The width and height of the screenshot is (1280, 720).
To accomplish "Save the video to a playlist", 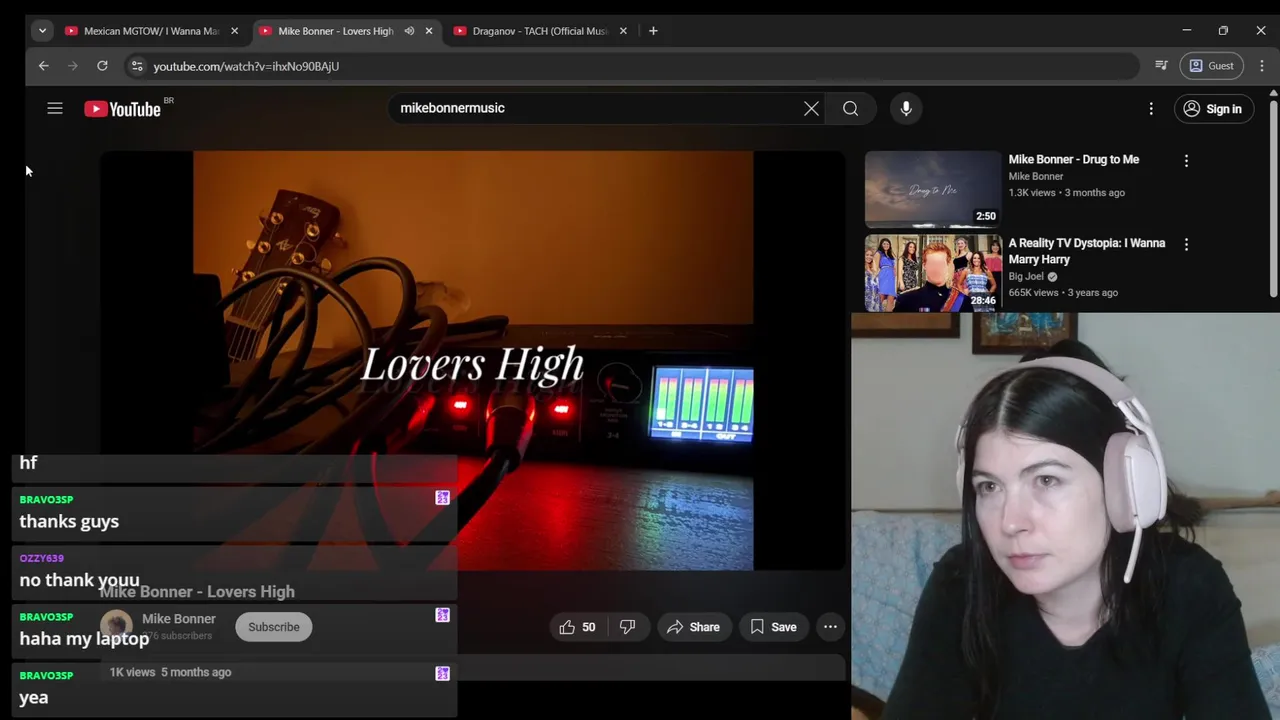I will pyautogui.click(x=773, y=627).
